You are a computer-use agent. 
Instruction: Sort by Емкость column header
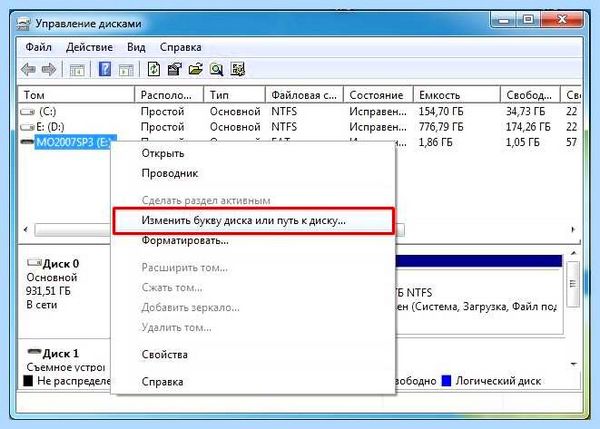pyautogui.click(x=457, y=95)
